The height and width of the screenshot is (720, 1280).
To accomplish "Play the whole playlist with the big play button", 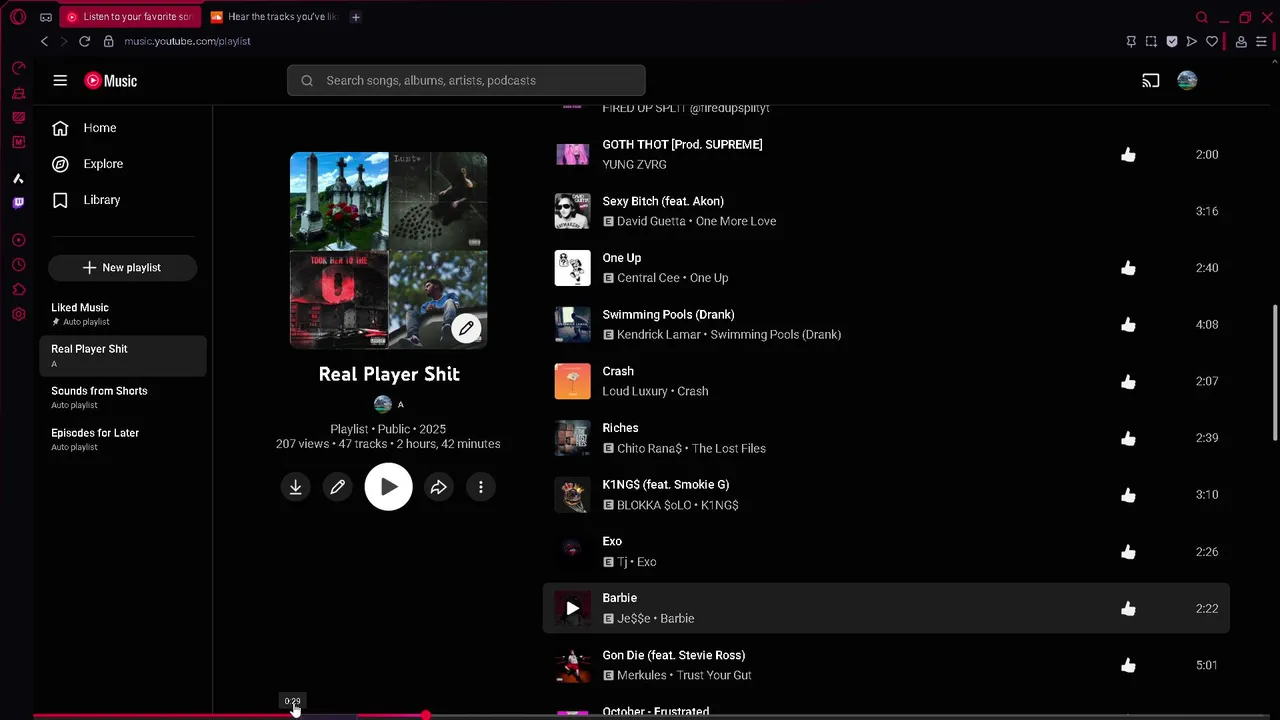I will point(388,487).
